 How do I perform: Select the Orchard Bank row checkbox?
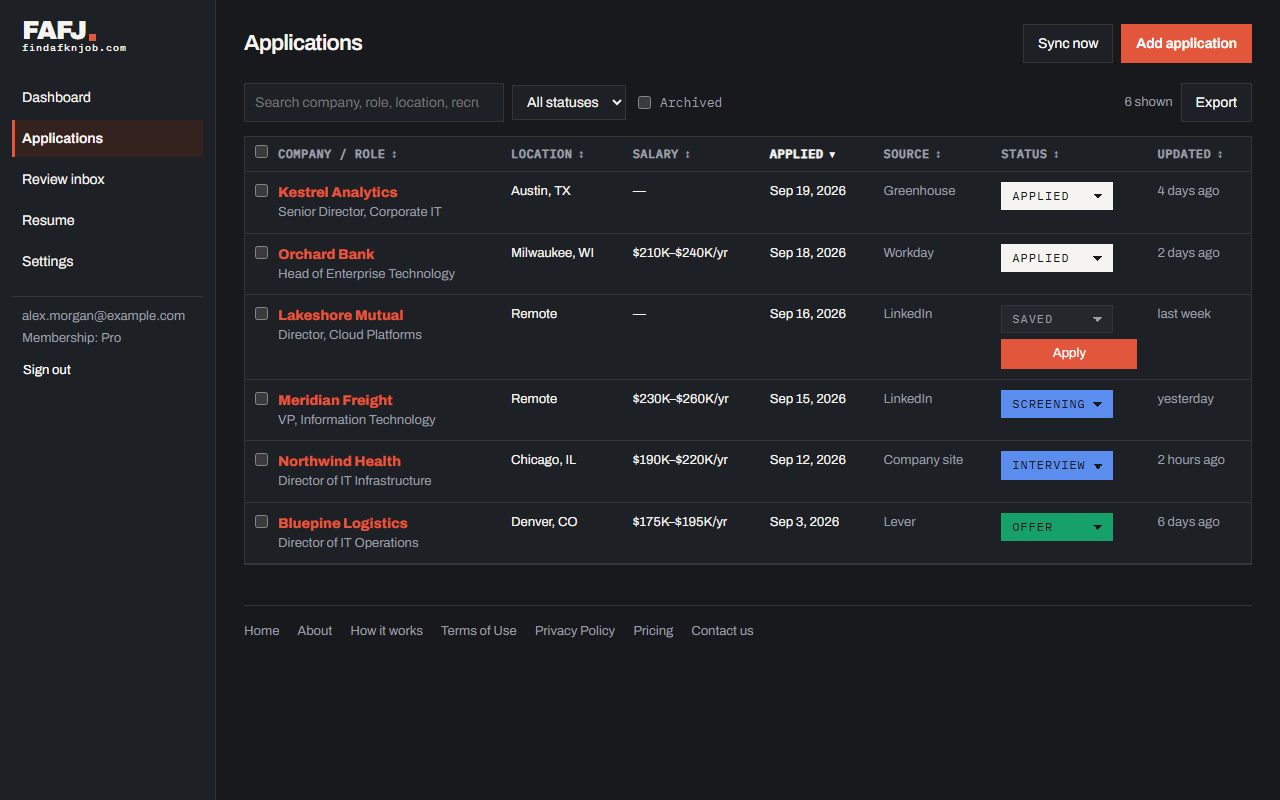(262, 252)
